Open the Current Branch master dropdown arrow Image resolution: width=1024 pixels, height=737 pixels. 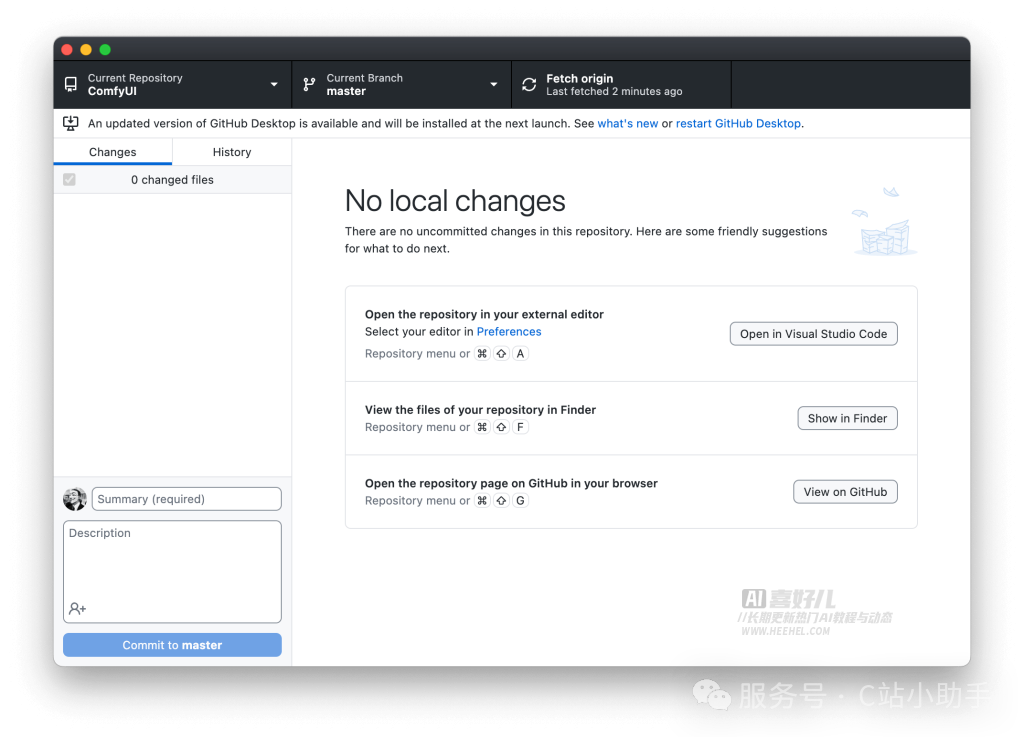[x=494, y=84]
